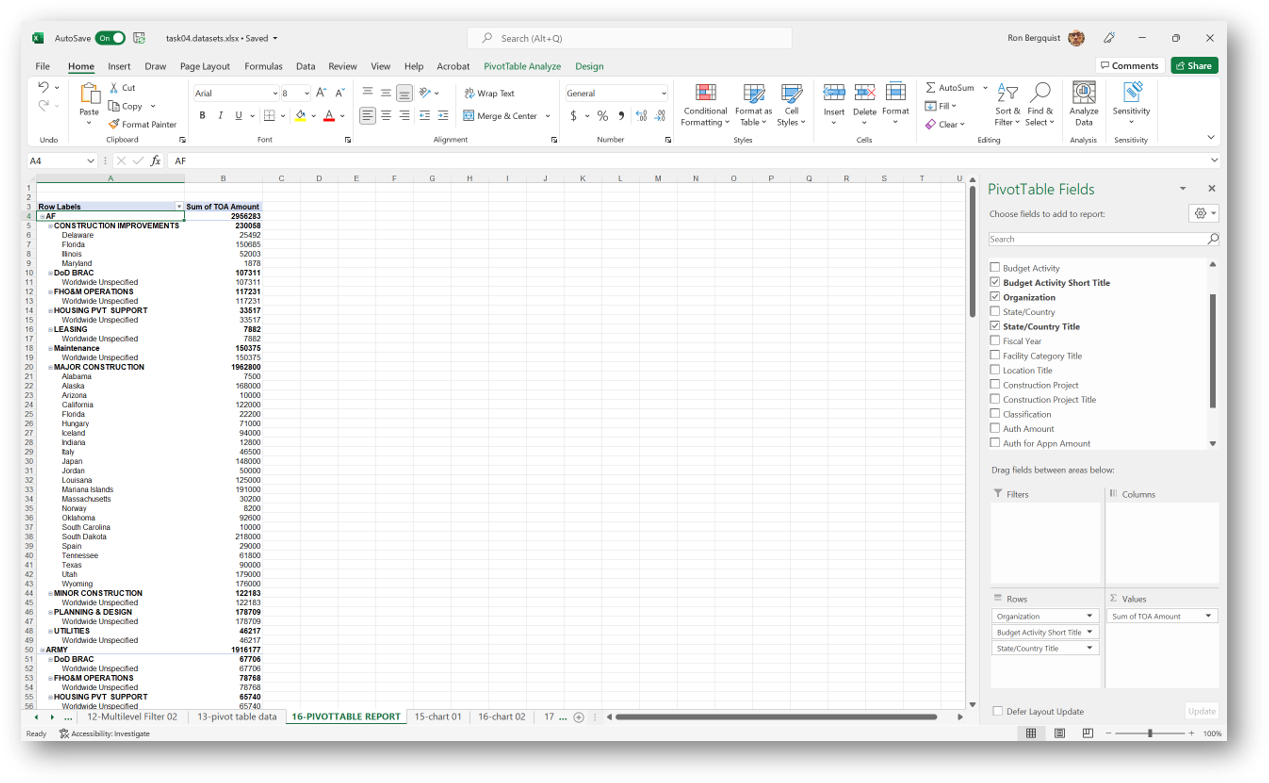This screenshot has height=783, width=1269.
Task: Click the Share button
Action: [x=1194, y=66]
